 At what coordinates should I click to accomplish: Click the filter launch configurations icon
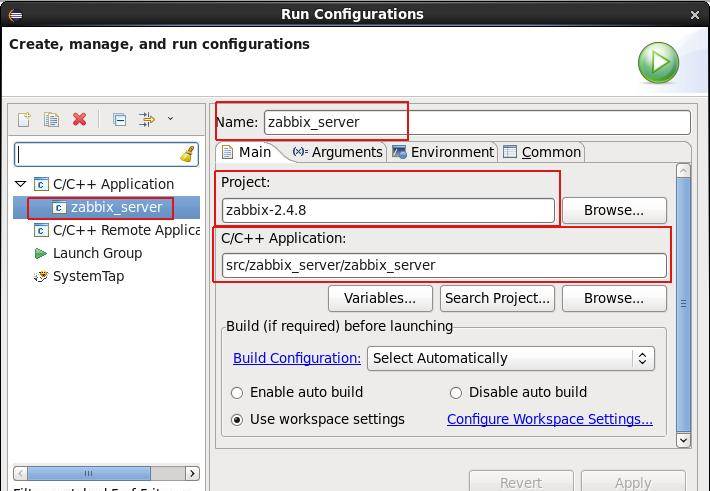[x=147, y=120]
